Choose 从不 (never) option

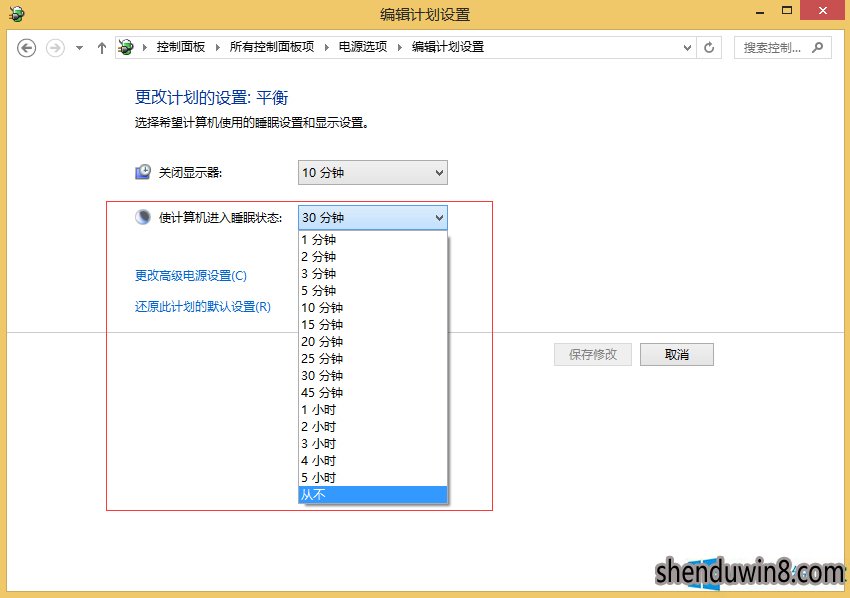[372, 494]
